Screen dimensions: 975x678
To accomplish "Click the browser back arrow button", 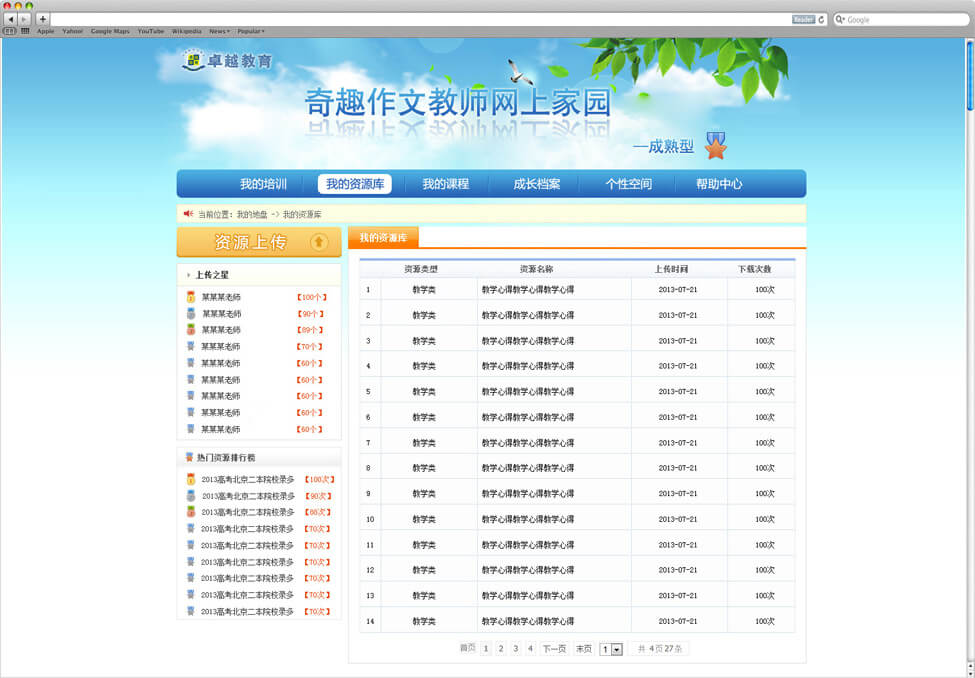I will pyautogui.click(x=11, y=19).
